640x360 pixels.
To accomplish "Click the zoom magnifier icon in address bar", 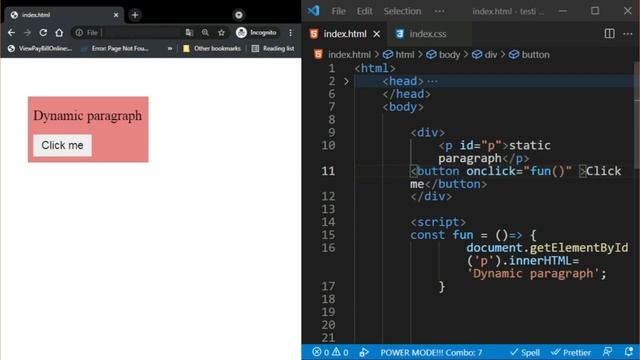I will (x=205, y=33).
